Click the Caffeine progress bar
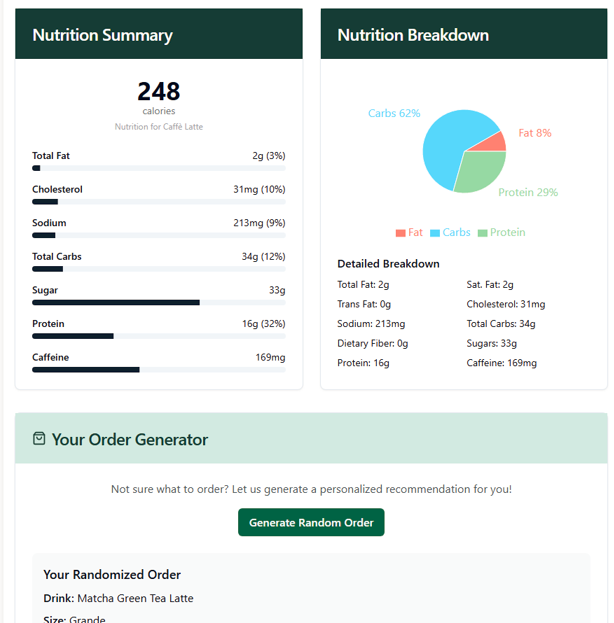The image size is (614, 623). tap(159, 370)
